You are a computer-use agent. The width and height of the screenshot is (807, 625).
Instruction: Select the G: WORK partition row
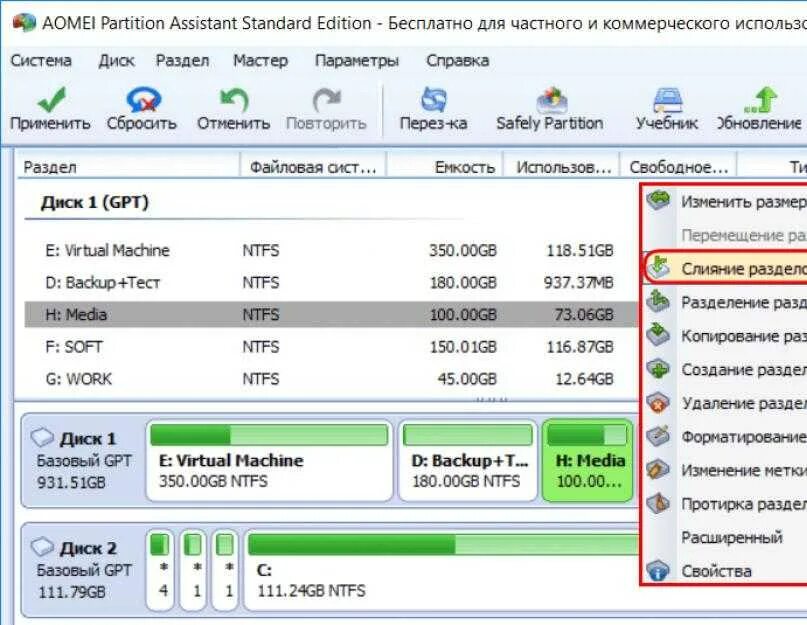click(331, 379)
